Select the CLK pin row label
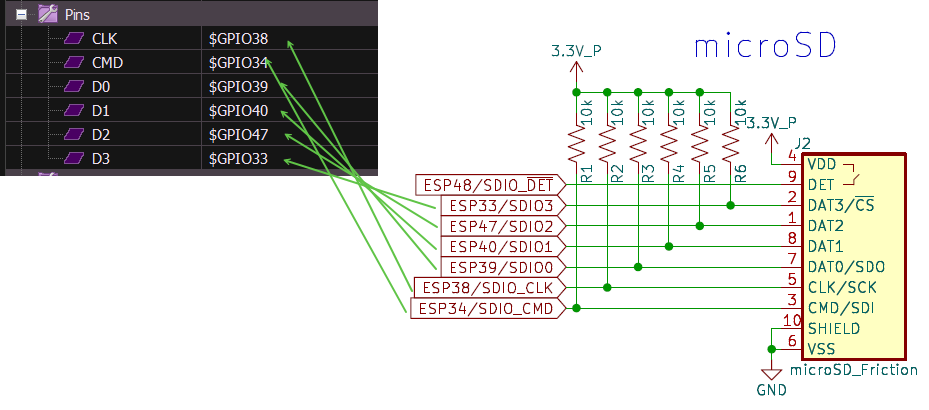 [103, 39]
